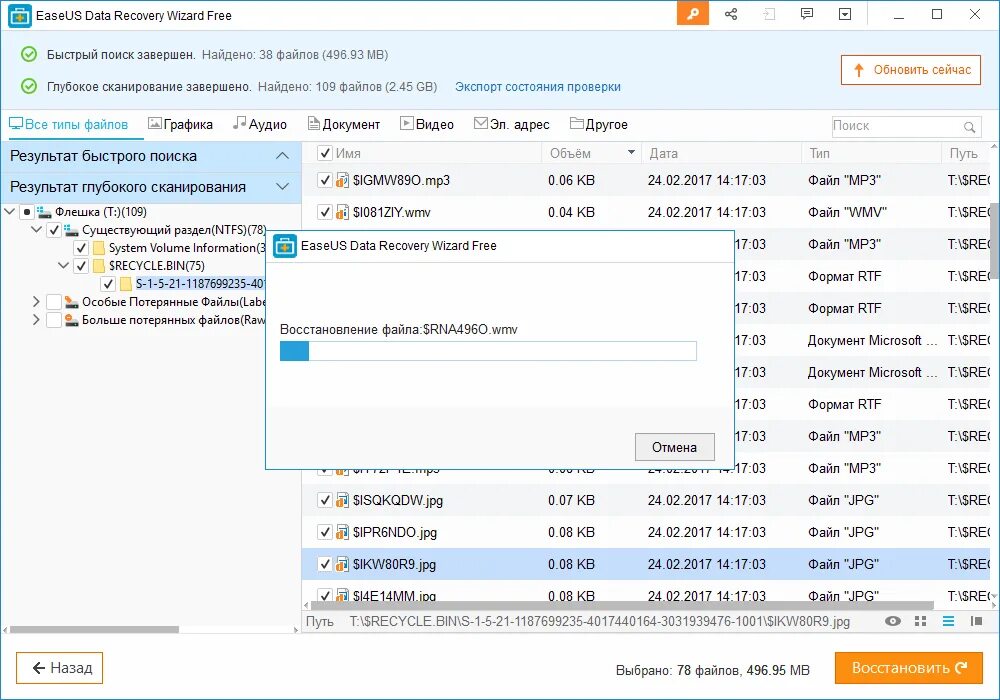Open the Объём column dropdown arrow
The width and height of the screenshot is (1000, 700).
coord(631,153)
